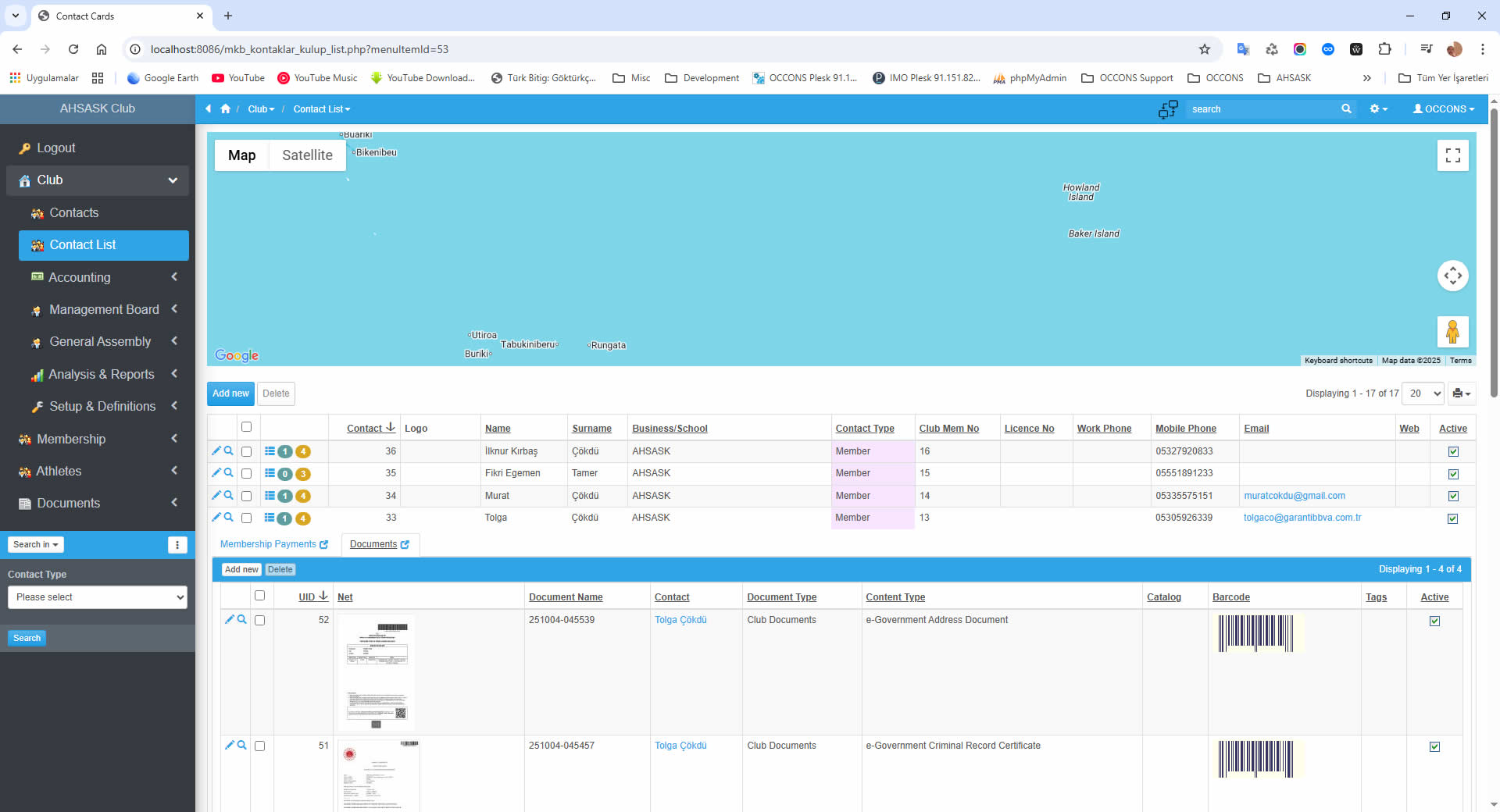Switch map to Satellite view
The image size is (1500, 812).
pyautogui.click(x=307, y=155)
